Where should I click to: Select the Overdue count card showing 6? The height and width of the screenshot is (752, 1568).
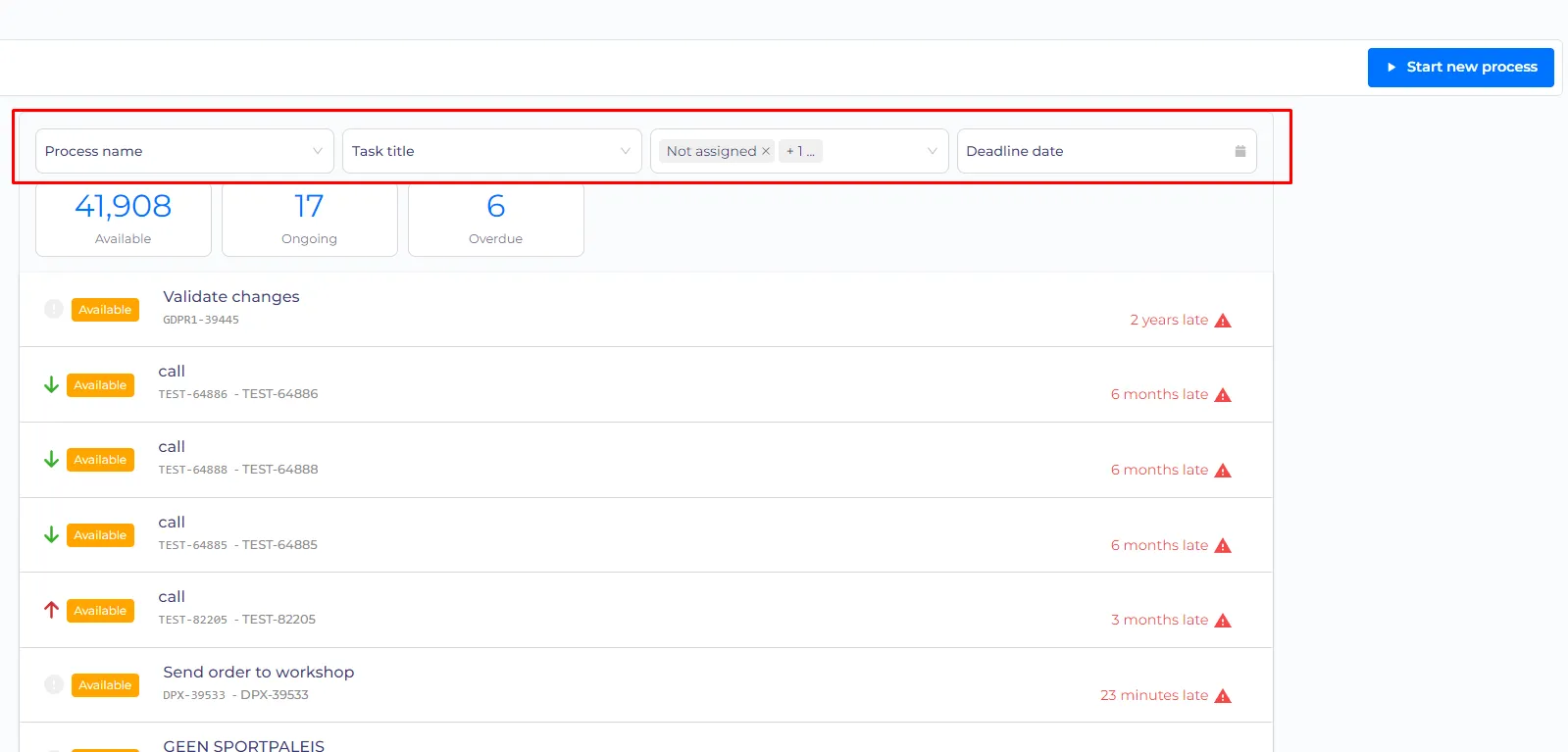tap(496, 219)
